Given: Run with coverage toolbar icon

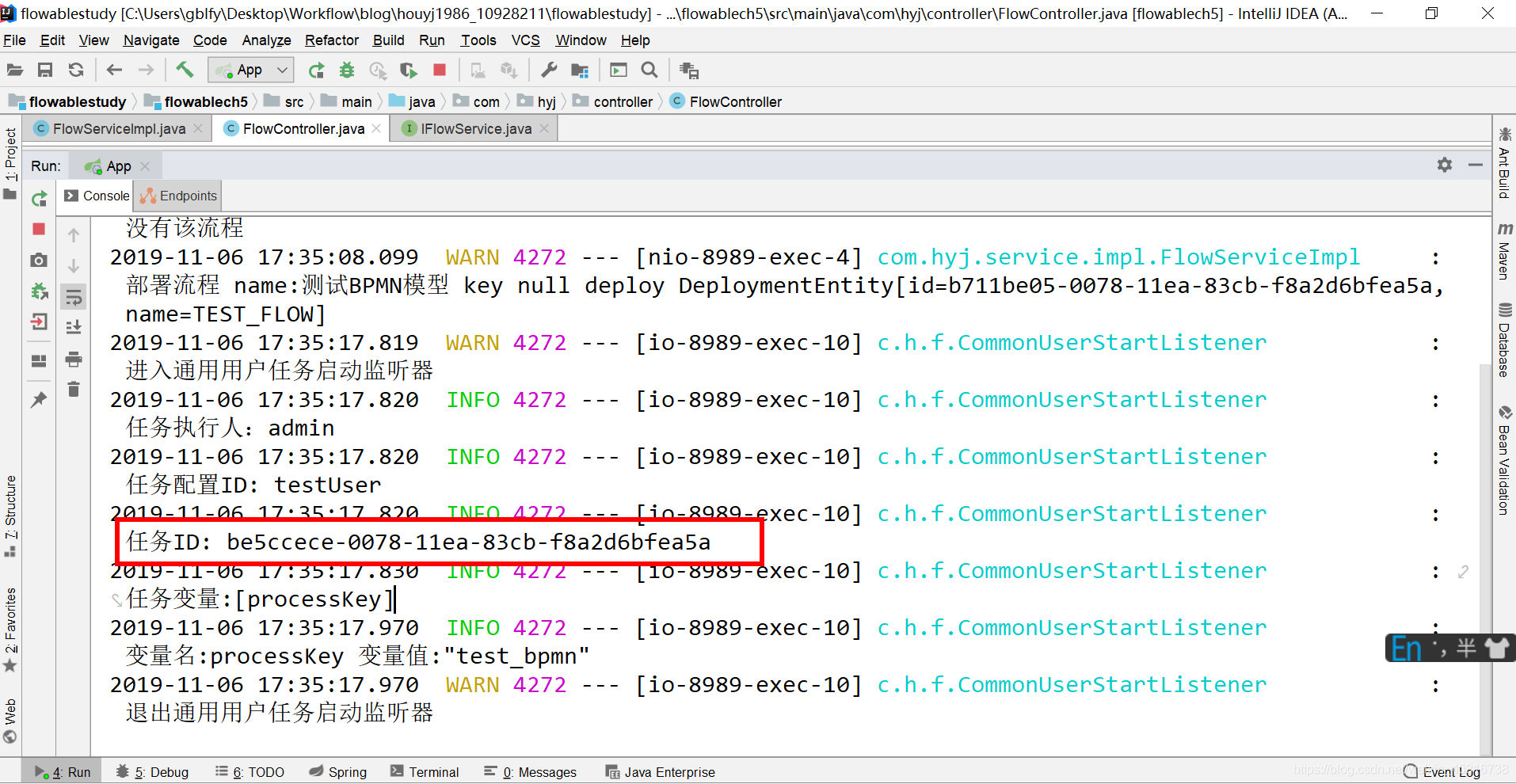Looking at the screenshot, I should tap(409, 70).
